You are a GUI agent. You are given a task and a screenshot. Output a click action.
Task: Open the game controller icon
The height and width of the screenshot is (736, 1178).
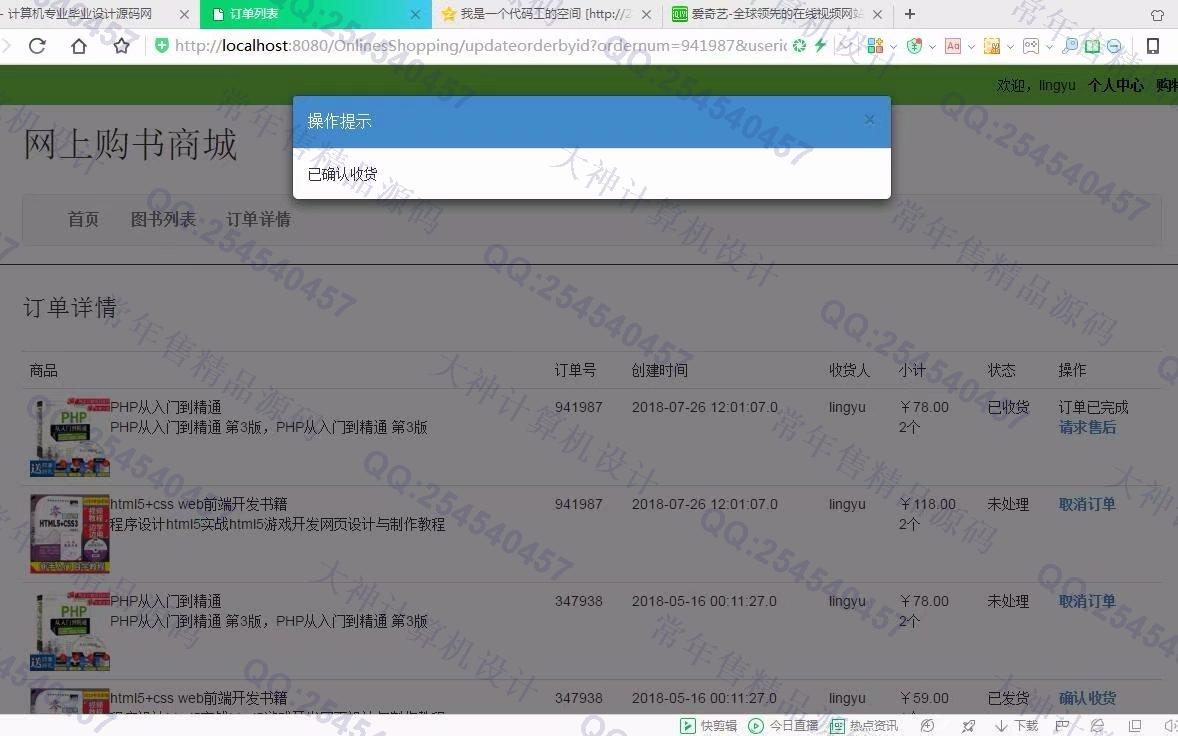click(1031, 46)
